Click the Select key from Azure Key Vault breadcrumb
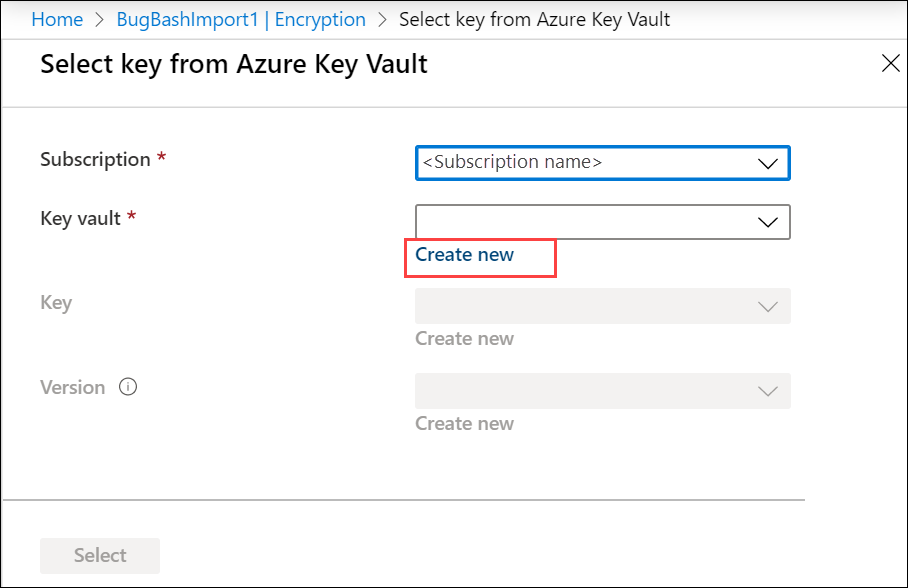 [534, 19]
